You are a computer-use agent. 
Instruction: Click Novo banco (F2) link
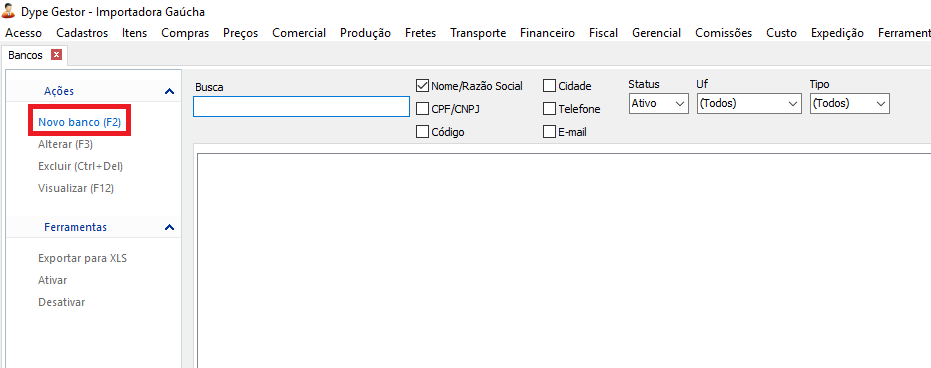pos(80,122)
